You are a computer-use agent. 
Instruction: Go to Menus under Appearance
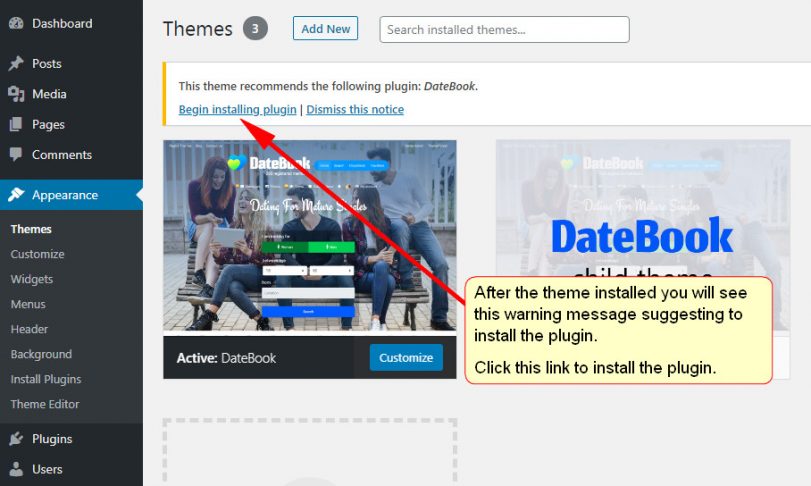pyautogui.click(x=28, y=304)
